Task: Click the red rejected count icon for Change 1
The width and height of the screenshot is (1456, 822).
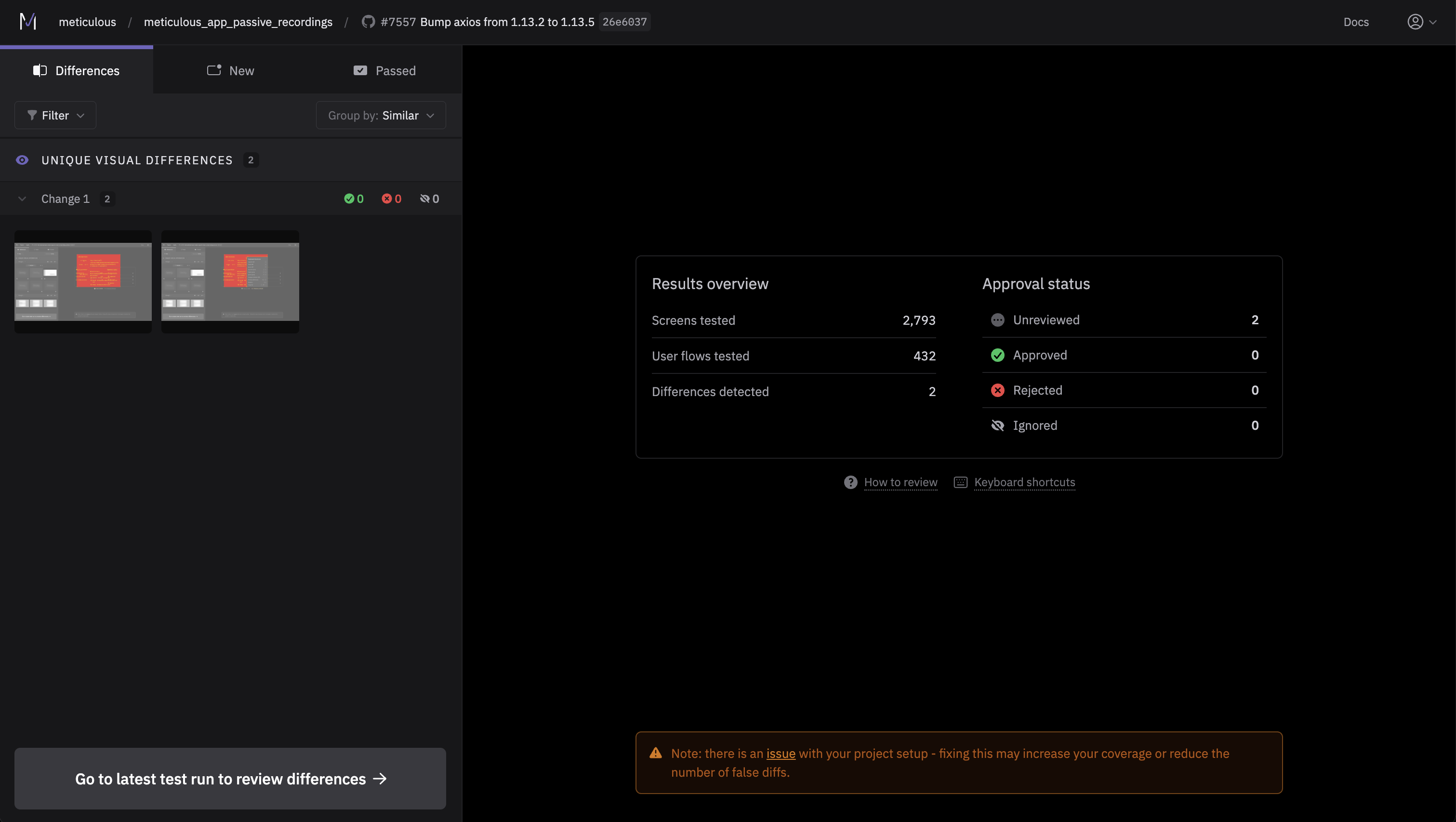Action: pyautogui.click(x=386, y=199)
